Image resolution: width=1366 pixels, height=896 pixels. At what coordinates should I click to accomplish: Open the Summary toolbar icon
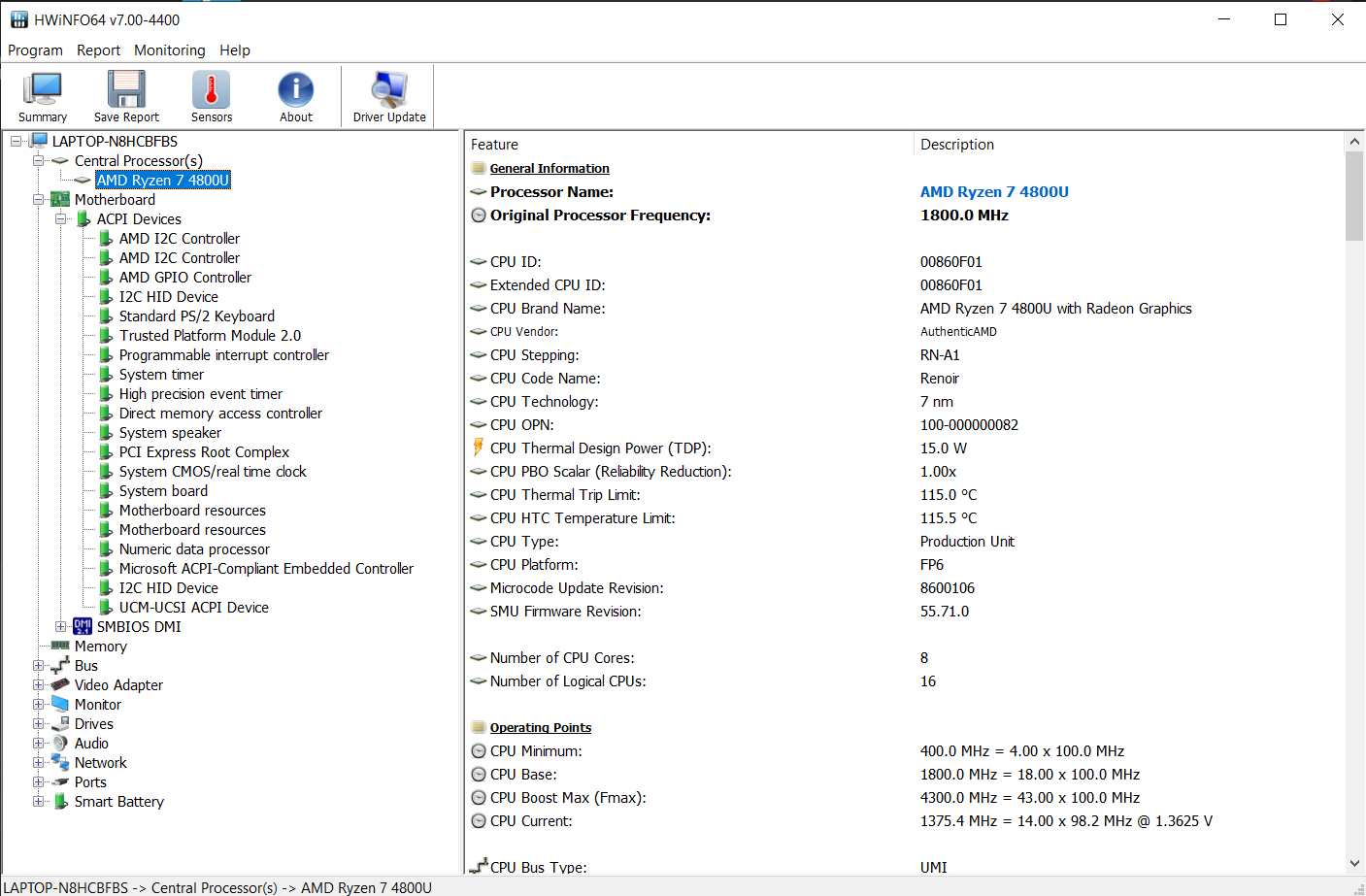43,89
